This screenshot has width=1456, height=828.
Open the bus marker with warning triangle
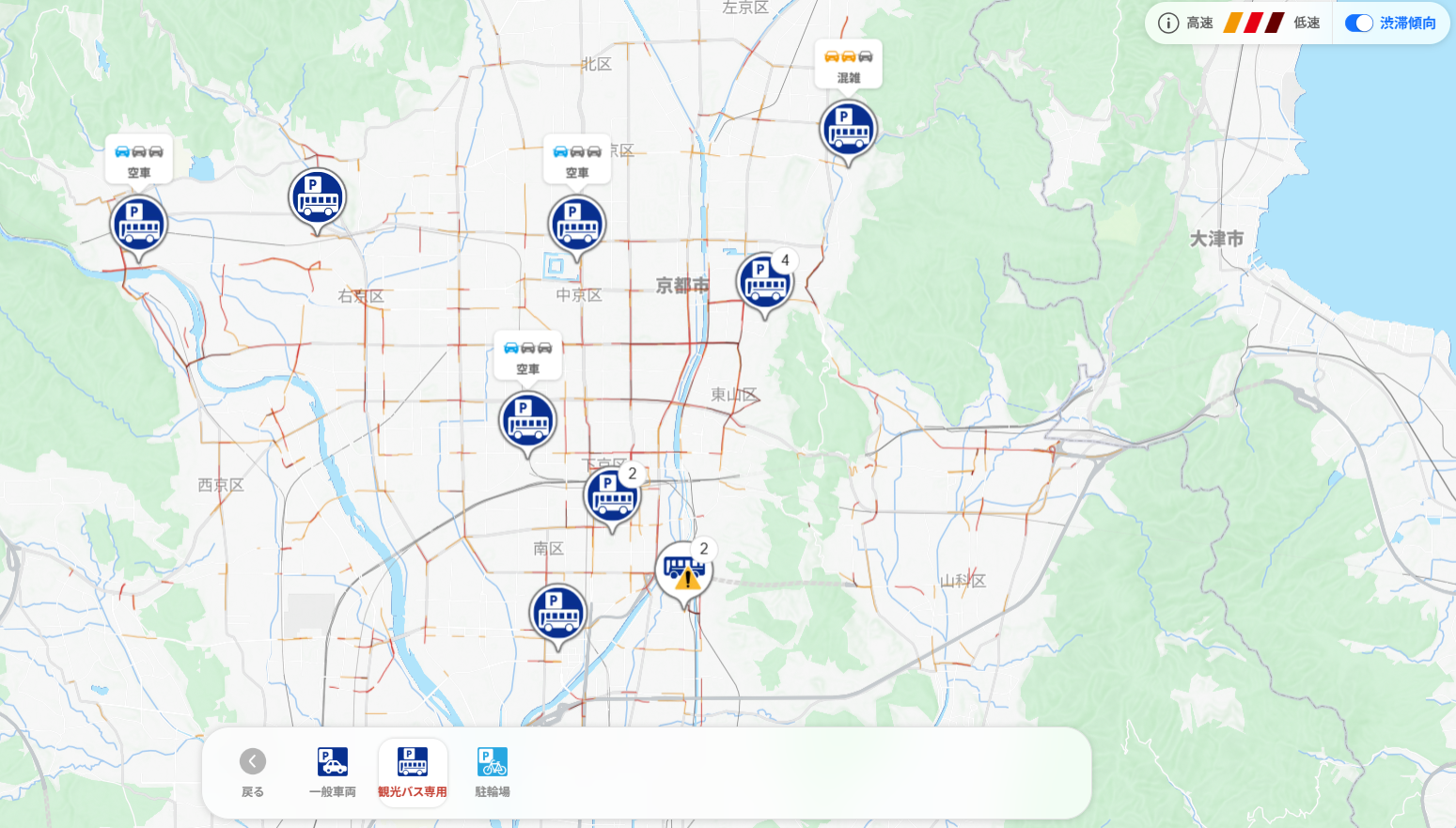click(683, 570)
